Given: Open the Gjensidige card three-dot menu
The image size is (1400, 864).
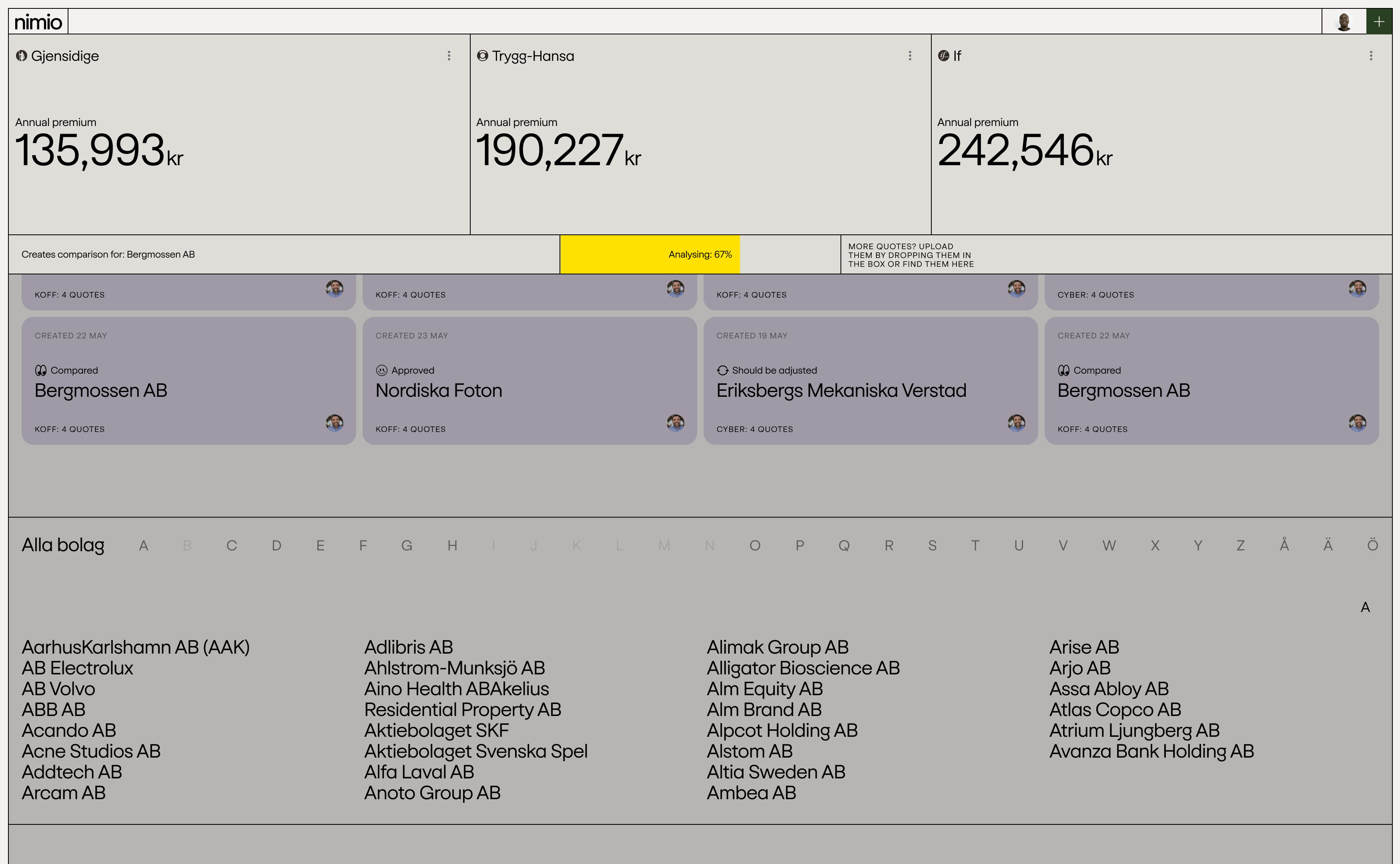Looking at the screenshot, I should coord(449,56).
